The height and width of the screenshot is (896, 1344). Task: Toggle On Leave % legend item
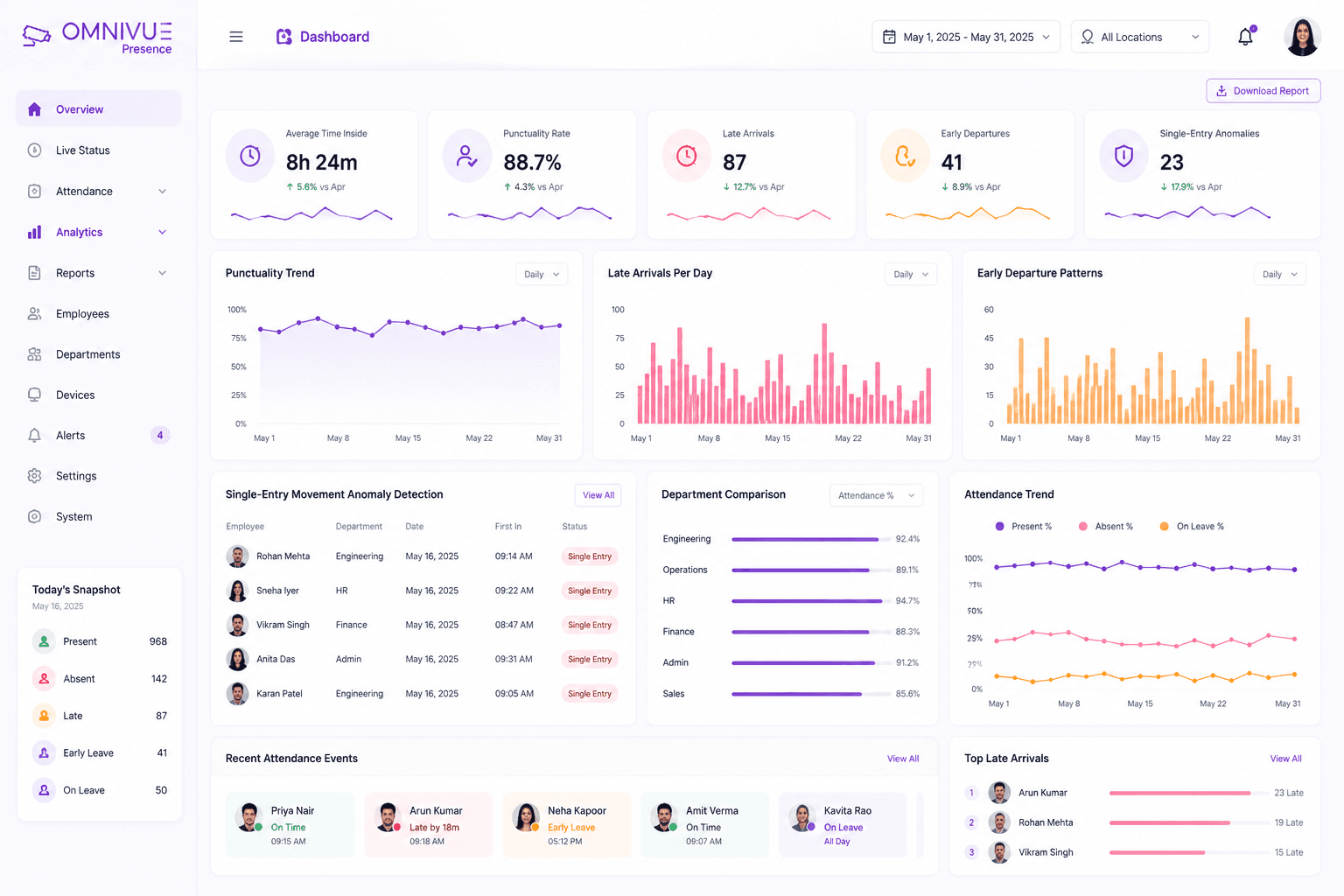[x=1192, y=527]
